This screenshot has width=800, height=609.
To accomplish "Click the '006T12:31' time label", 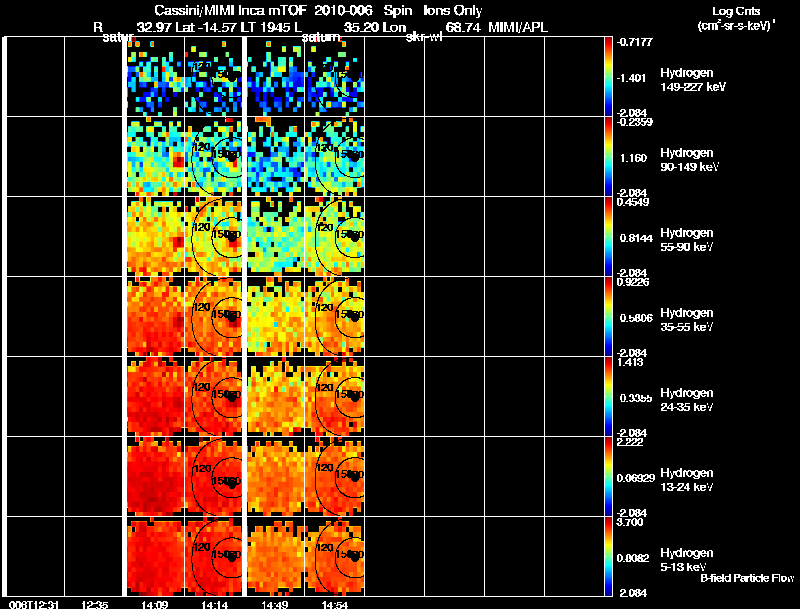I will click(34, 604).
